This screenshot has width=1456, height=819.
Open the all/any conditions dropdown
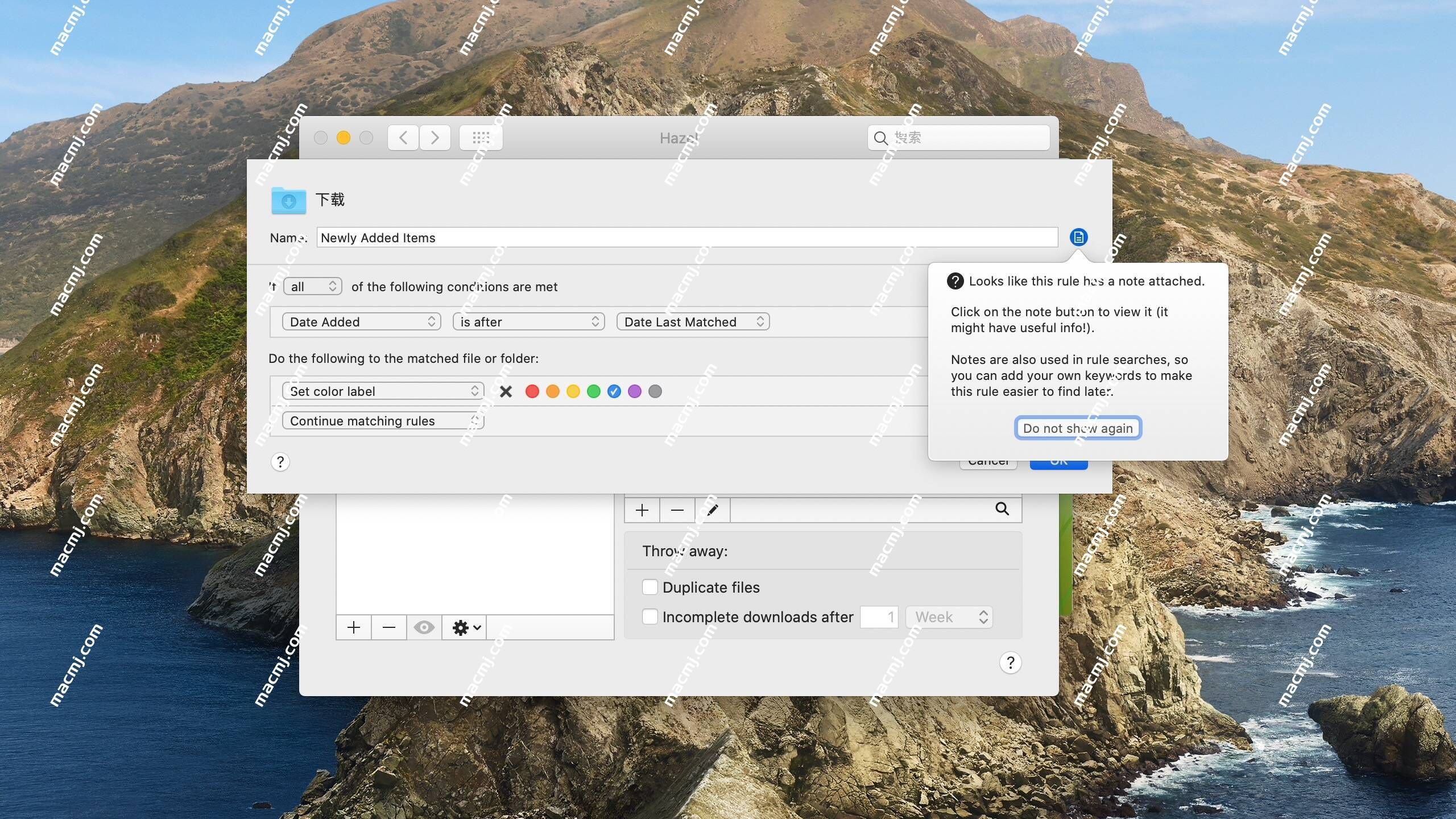[313, 286]
